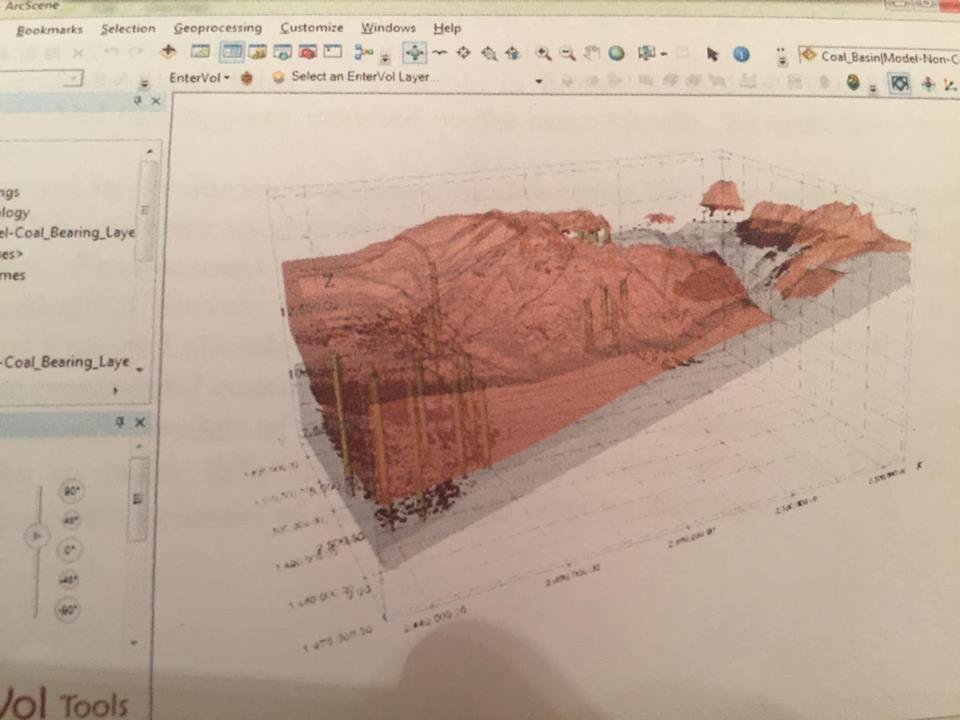Select the 90° angle radio button

pos(72,491)
